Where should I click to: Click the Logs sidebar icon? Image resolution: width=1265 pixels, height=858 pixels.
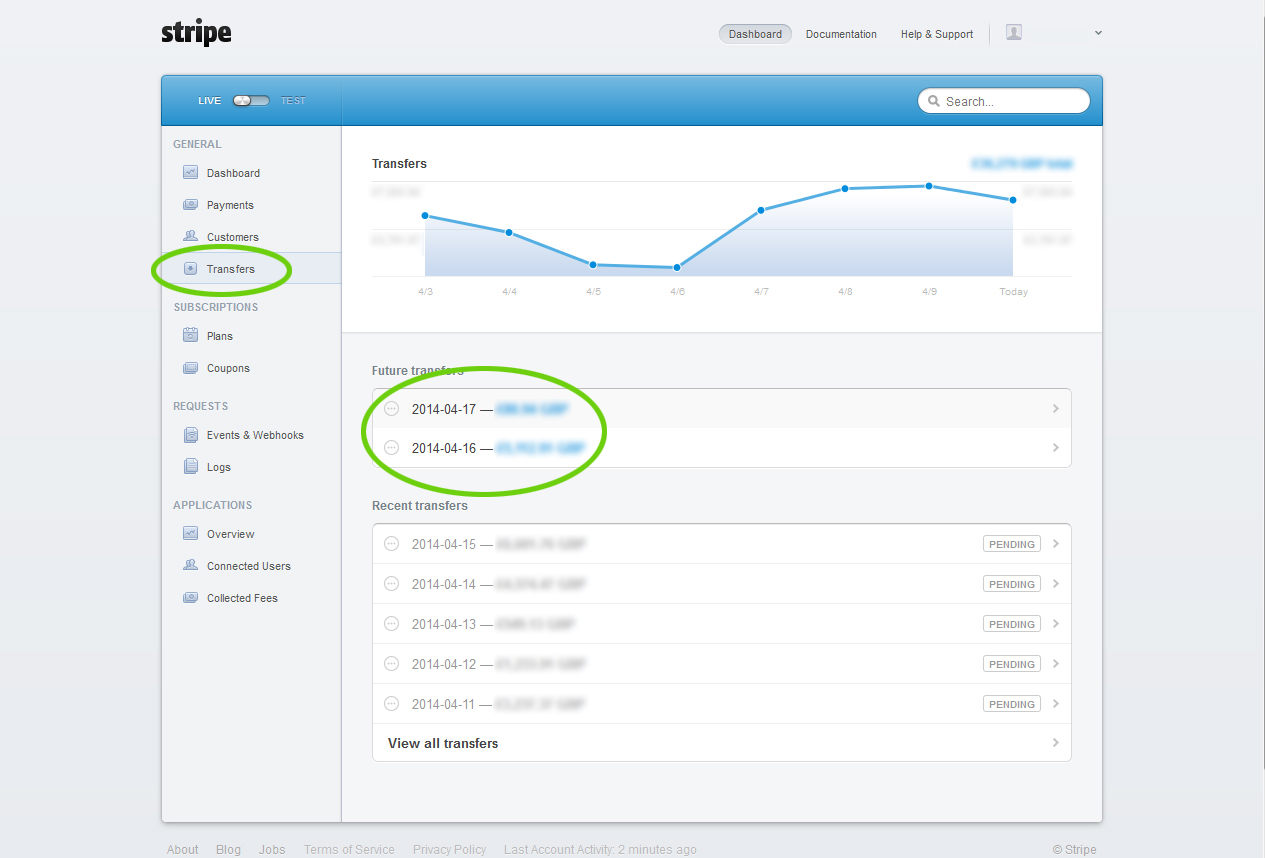click(190, 466)
